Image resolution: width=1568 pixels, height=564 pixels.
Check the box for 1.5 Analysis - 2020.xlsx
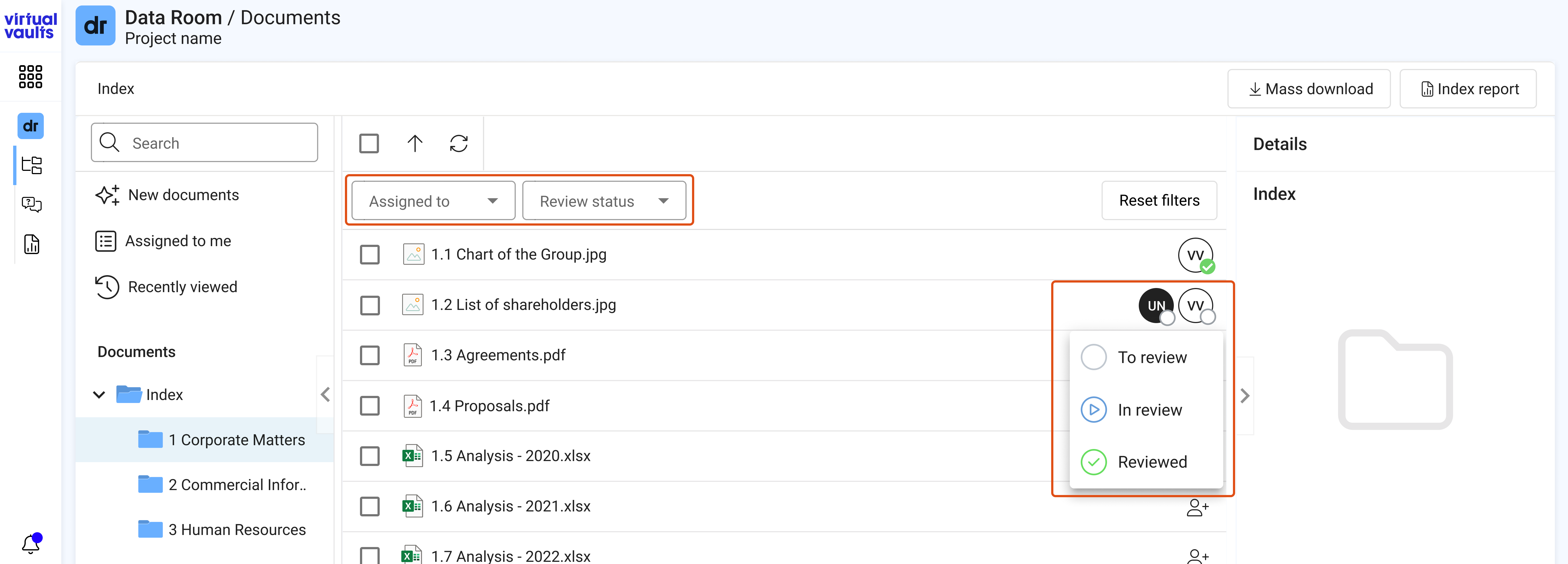pos(370,456)
